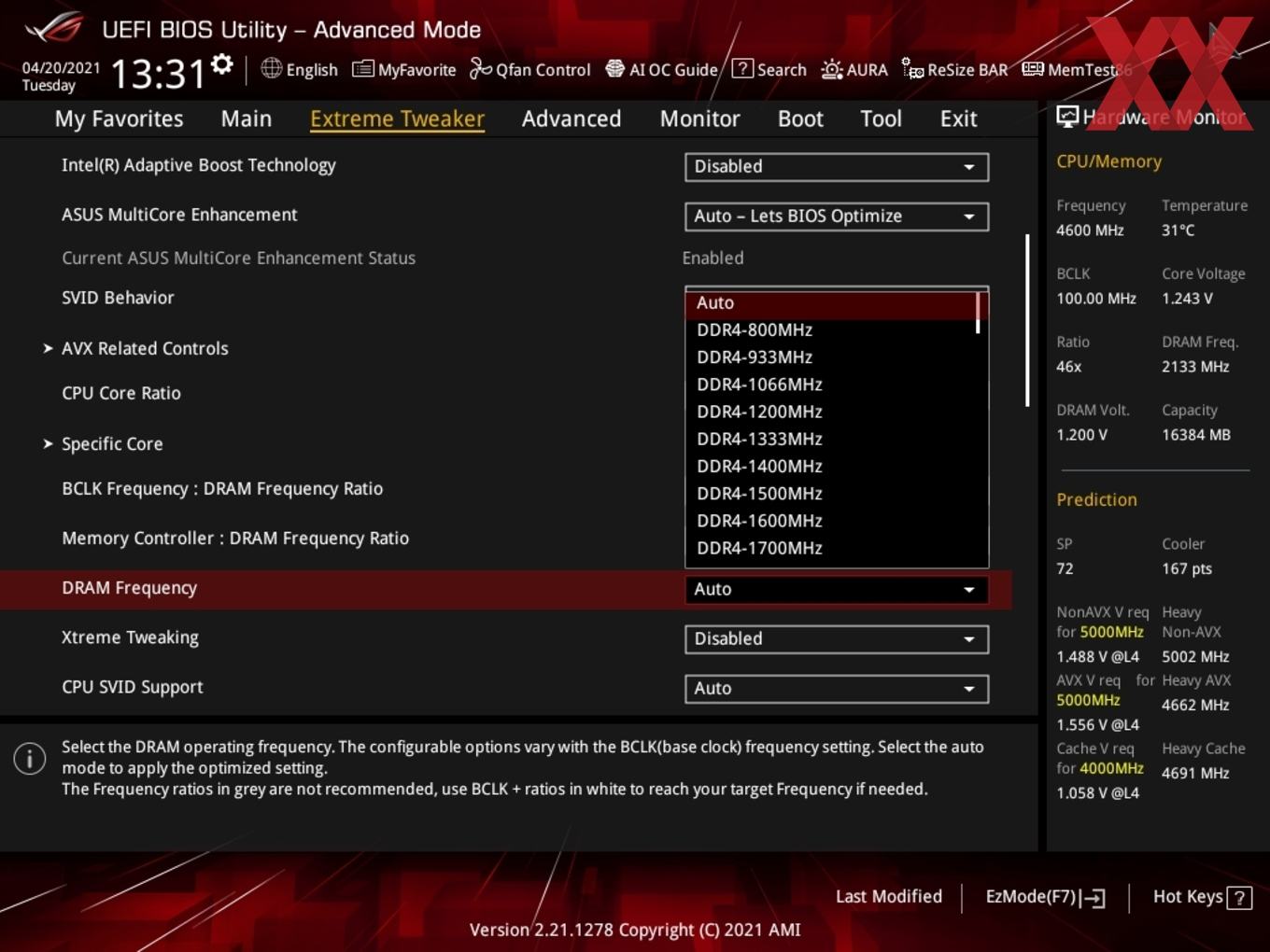
Task: Click the dropdown list scrollbar thumb
Action: pos(978,313)
